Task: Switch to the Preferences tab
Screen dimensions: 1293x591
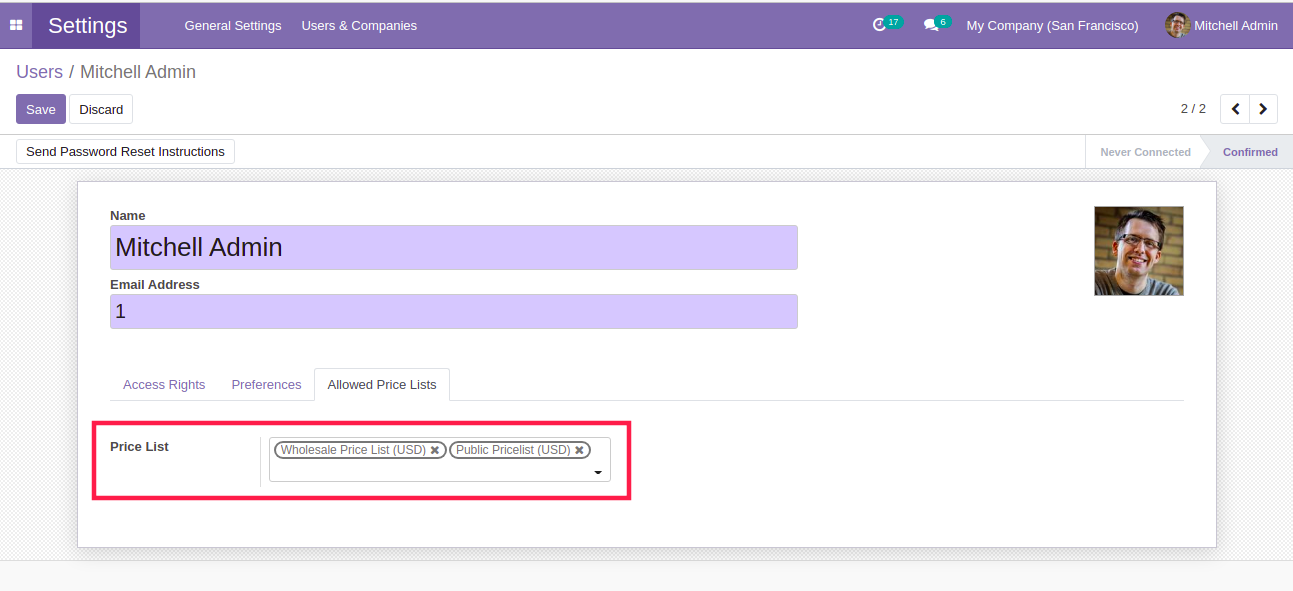Action: pyautogui.click(x=266, y=384)
